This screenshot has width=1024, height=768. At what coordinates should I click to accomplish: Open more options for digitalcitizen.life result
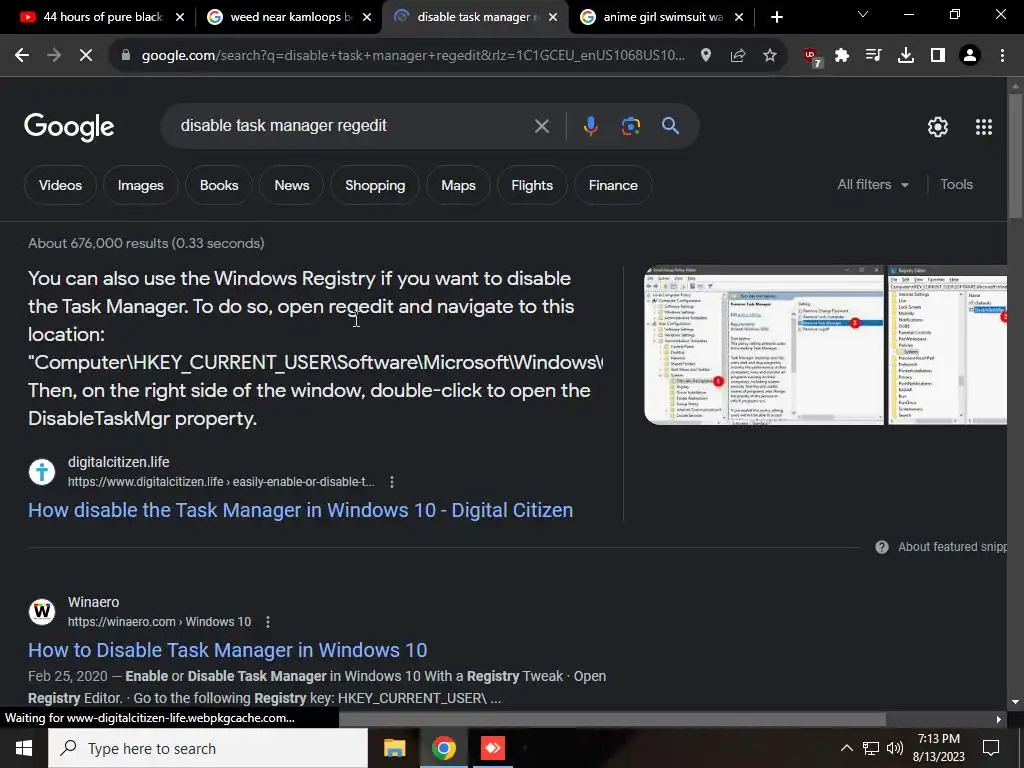[392, 482]
